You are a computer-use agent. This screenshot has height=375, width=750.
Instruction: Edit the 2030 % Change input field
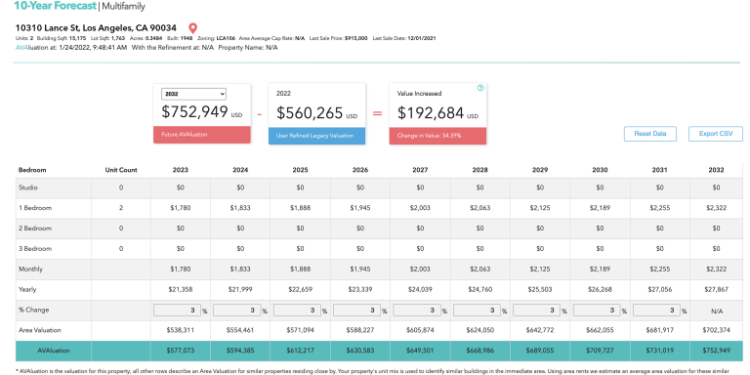[x=597, y=310]
